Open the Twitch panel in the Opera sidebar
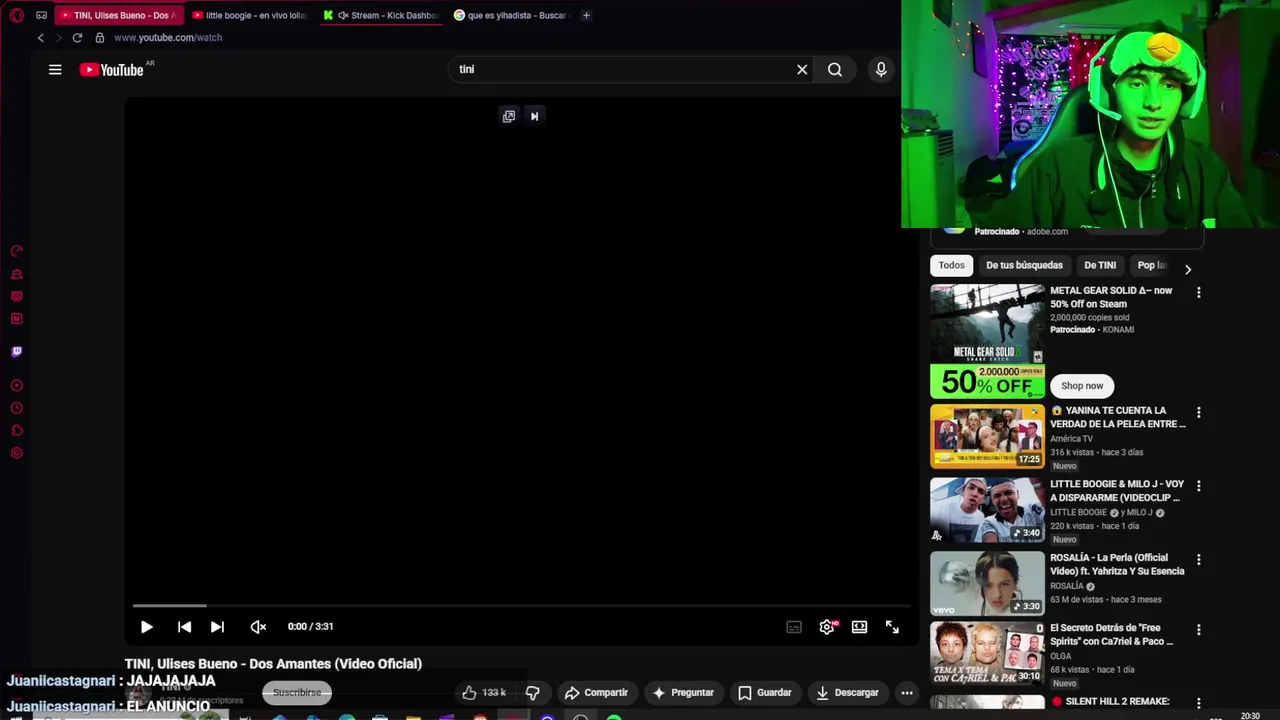 point(16,351)
